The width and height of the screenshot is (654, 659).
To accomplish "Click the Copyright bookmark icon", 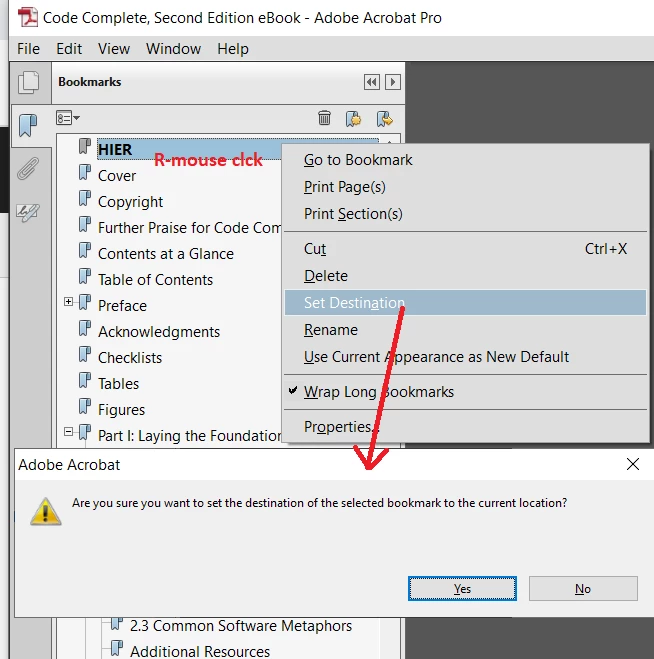I will [x=85, y=199].
